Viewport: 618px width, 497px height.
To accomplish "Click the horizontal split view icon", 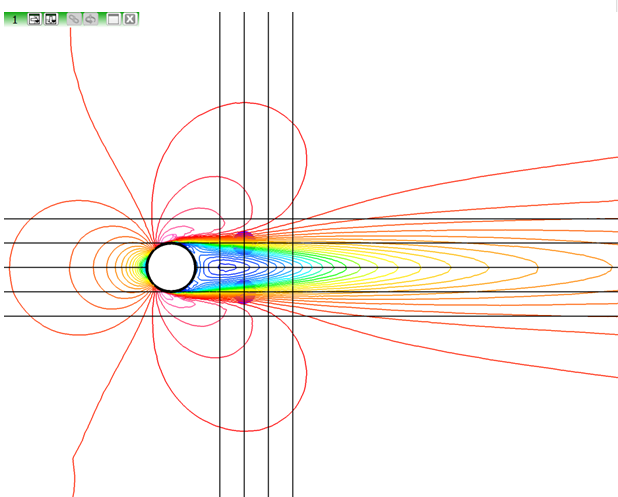I will 35,19.
